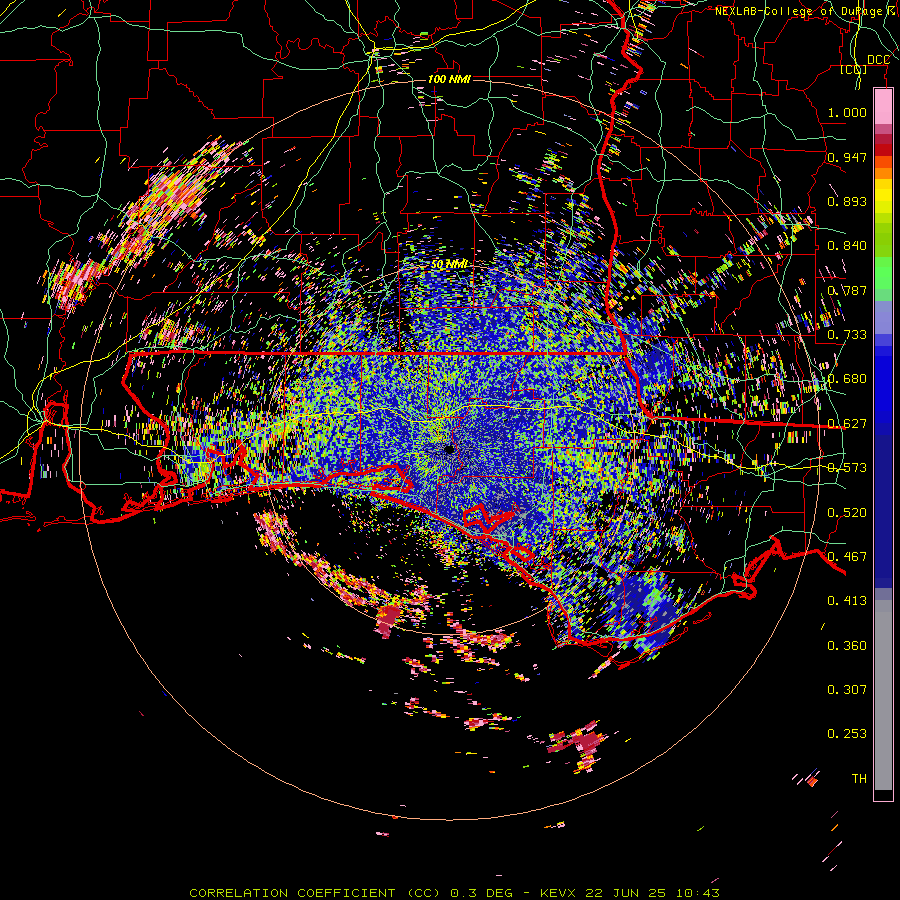Click the NEXLAB-College of DuPage credit text

(806, 11)
